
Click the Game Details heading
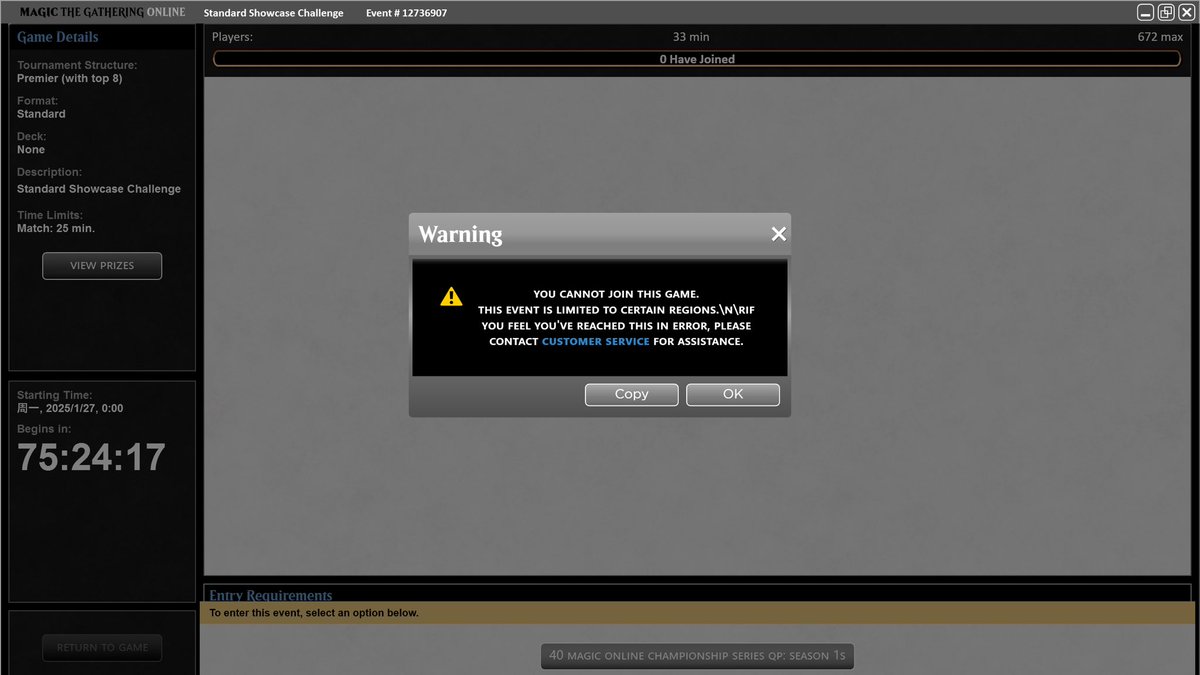[x=58, y=37]
